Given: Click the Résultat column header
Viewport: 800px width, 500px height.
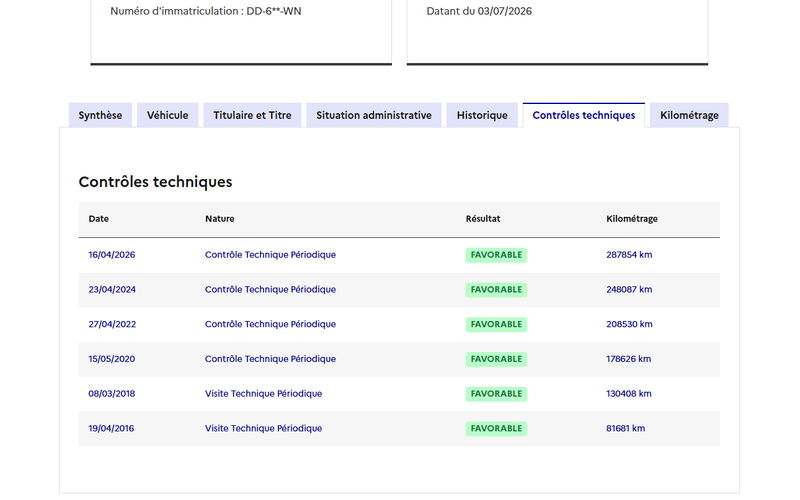Looking at the screenshot, I should (x=483, y=219).
